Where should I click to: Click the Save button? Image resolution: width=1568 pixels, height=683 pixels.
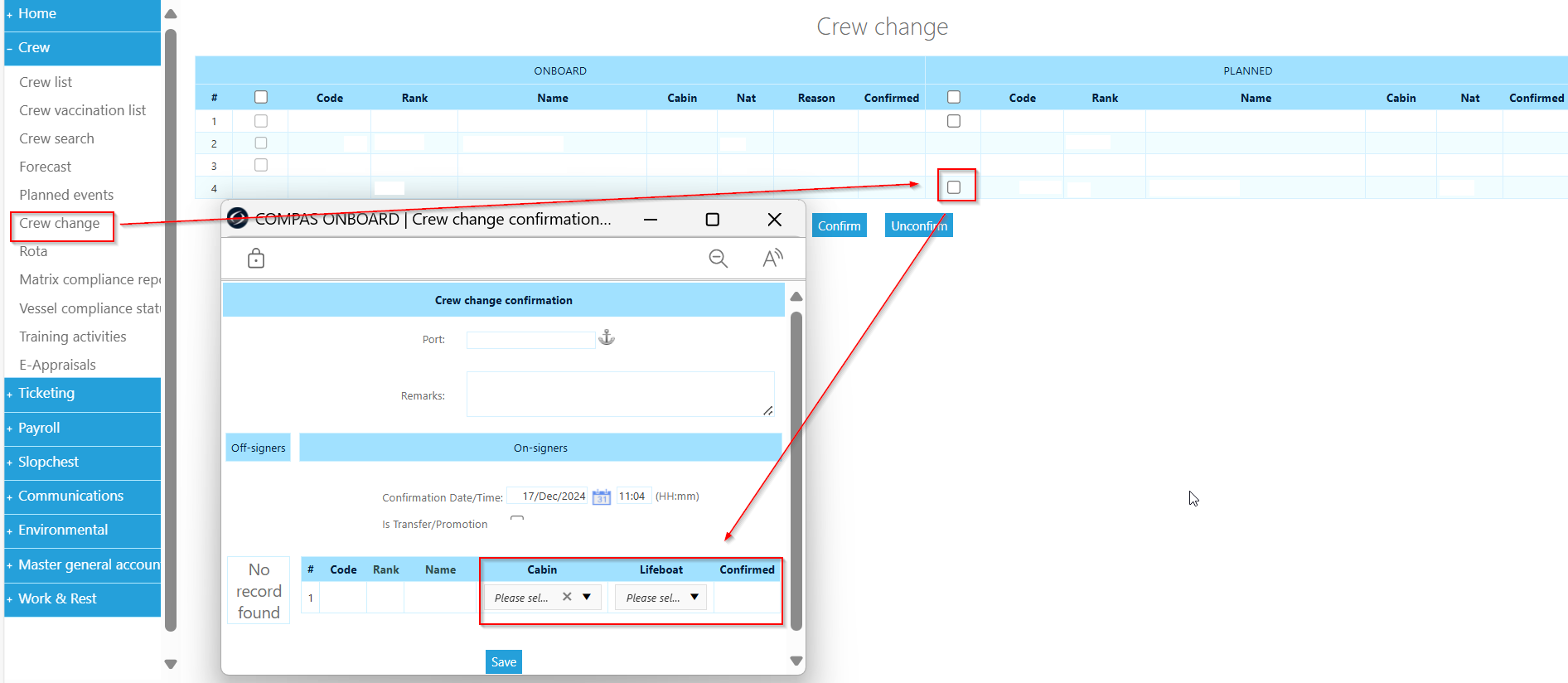click(x=504, y=661)
